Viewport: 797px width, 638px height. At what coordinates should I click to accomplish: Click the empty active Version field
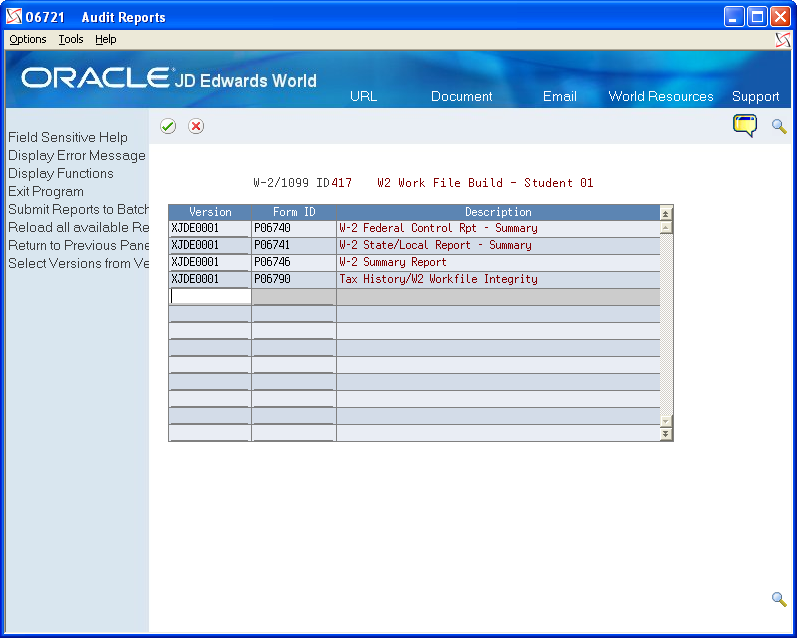coord(210,296)
